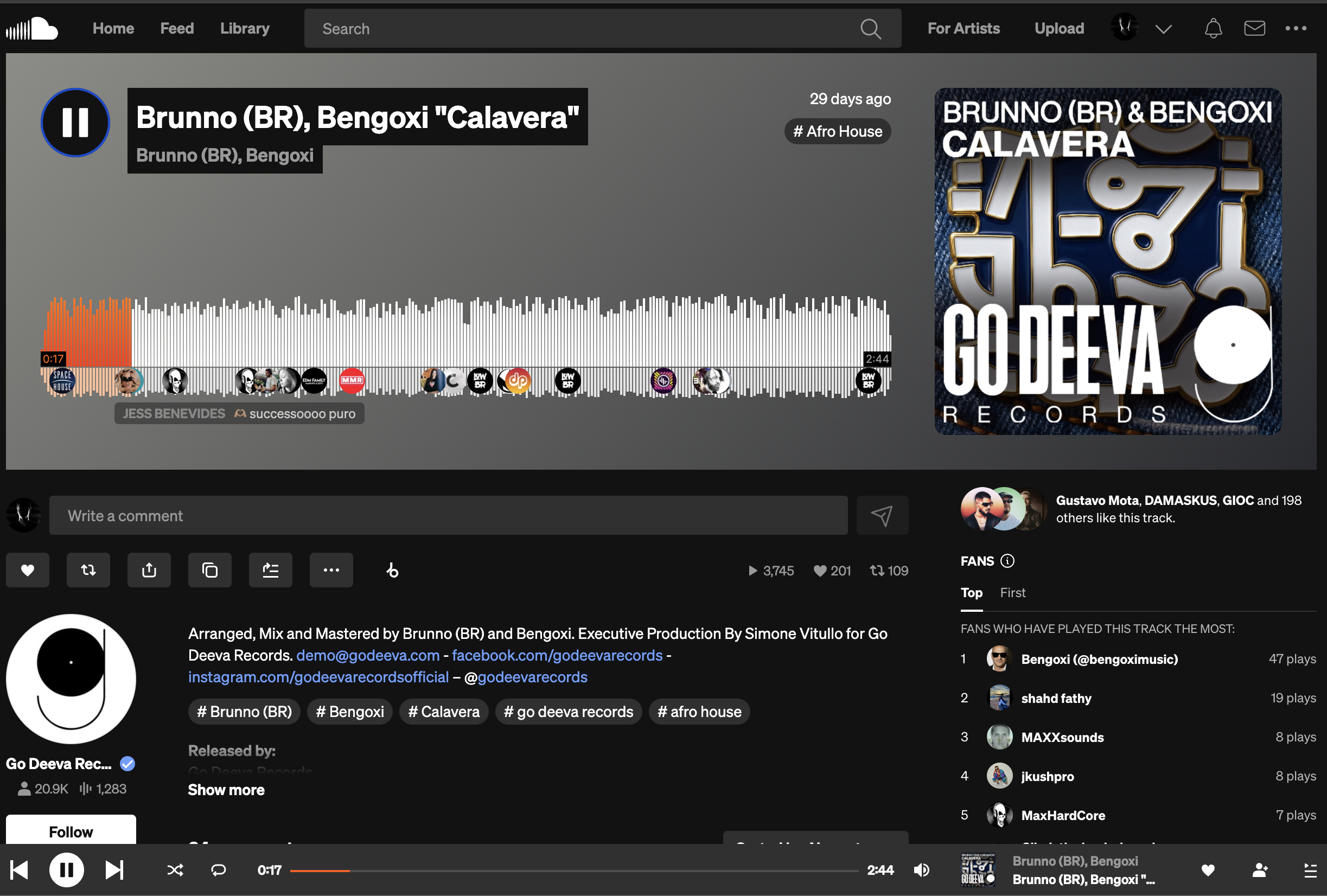Click the SoundCloud logo

[x=32, y=29]
